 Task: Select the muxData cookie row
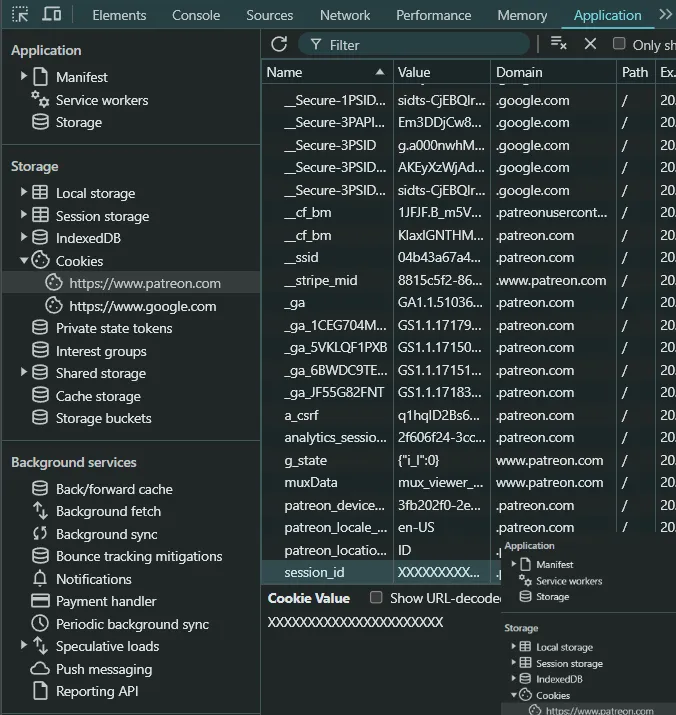[469, 482]
